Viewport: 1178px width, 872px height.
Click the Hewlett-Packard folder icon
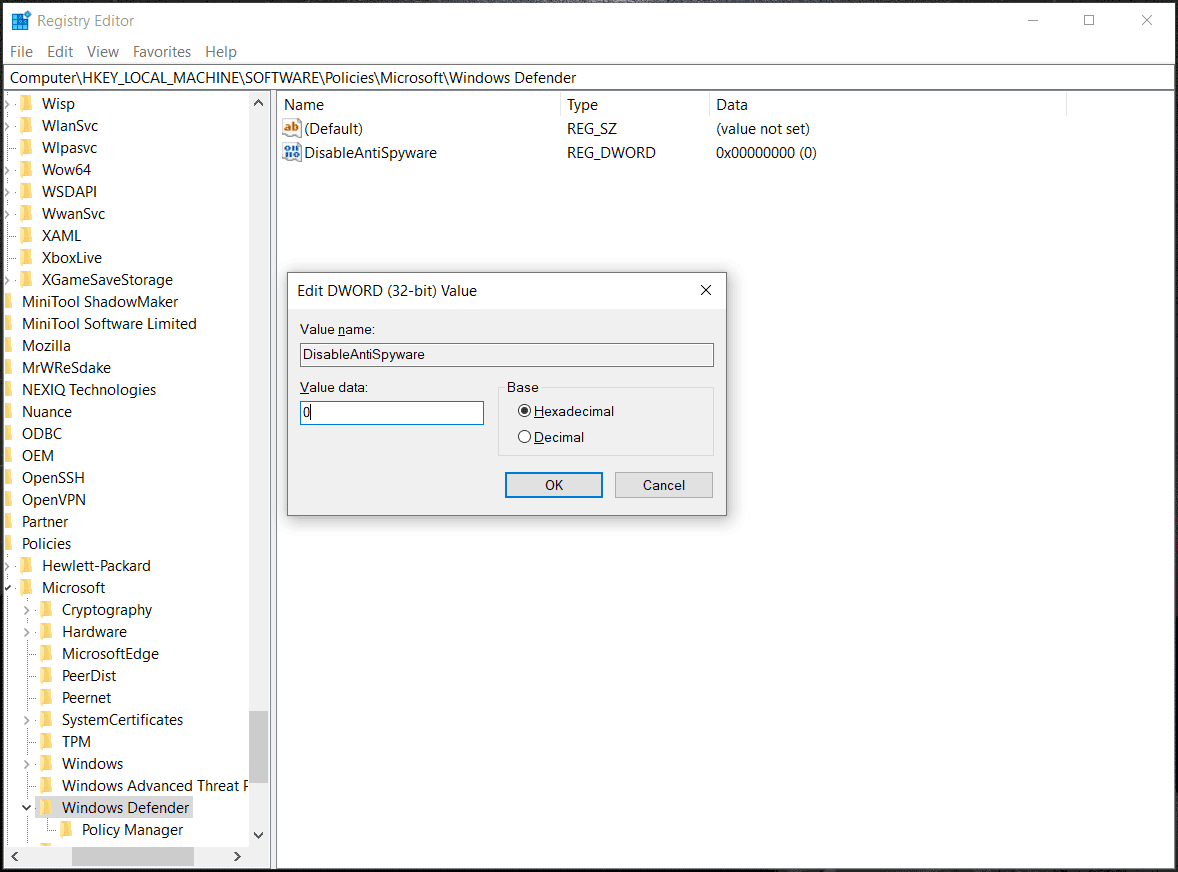(27, 565)
